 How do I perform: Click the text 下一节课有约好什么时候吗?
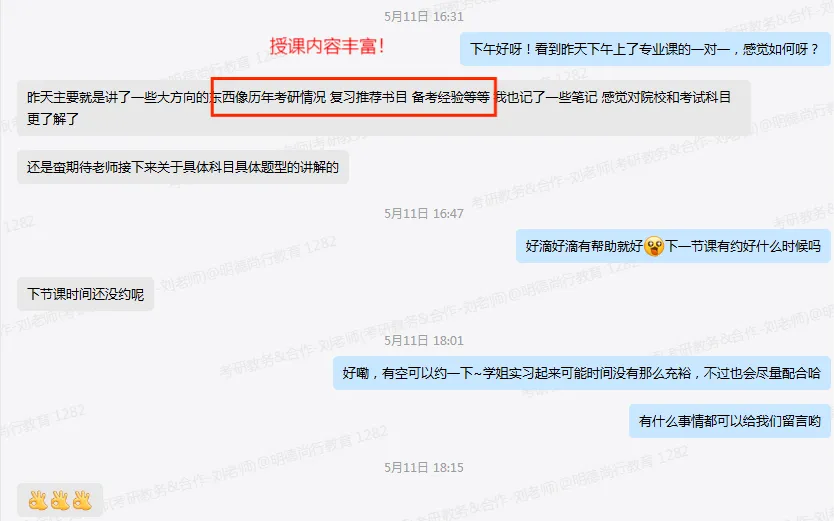(x=743, y=246)
